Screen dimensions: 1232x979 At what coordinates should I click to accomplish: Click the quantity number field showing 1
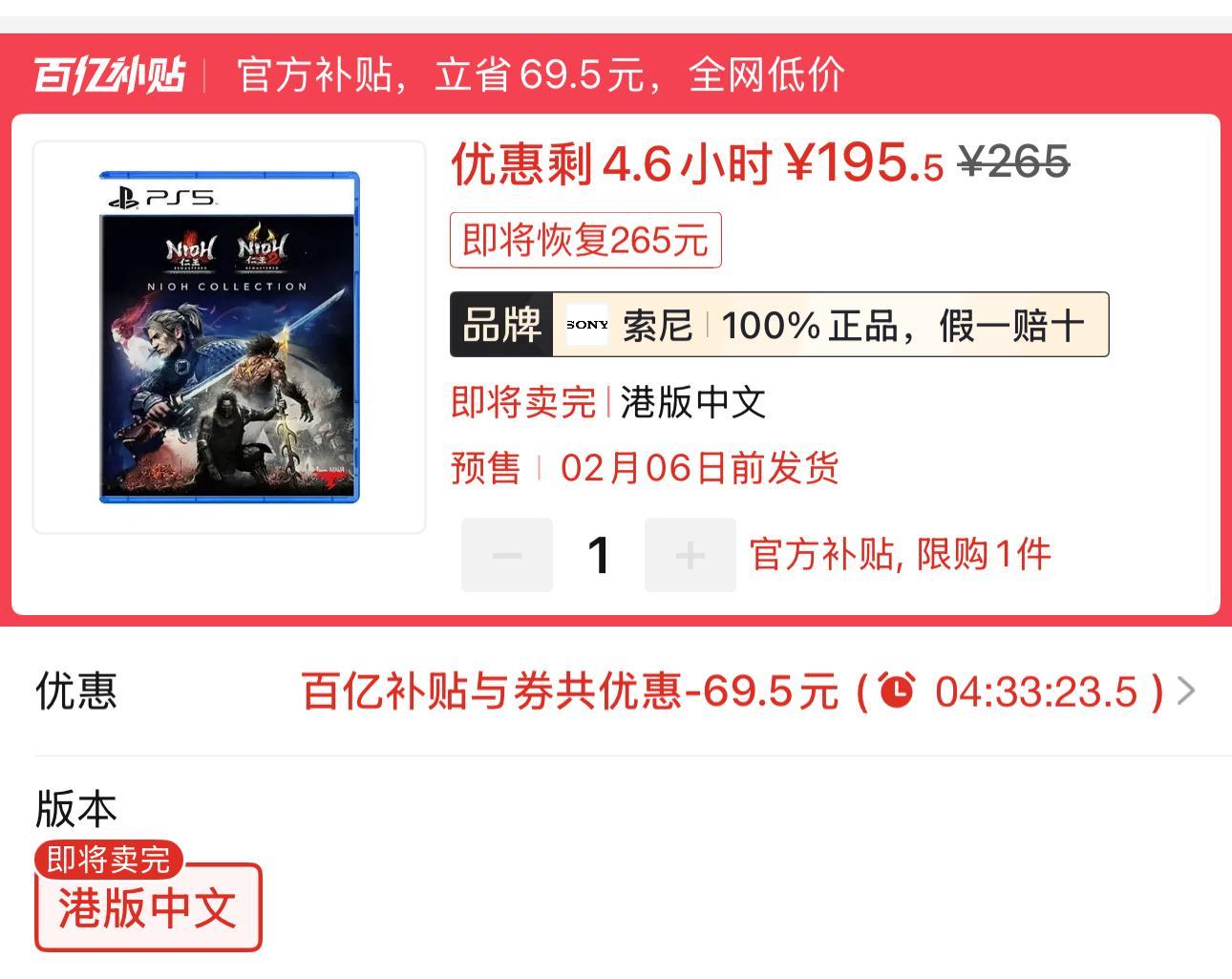pos(599,555)
